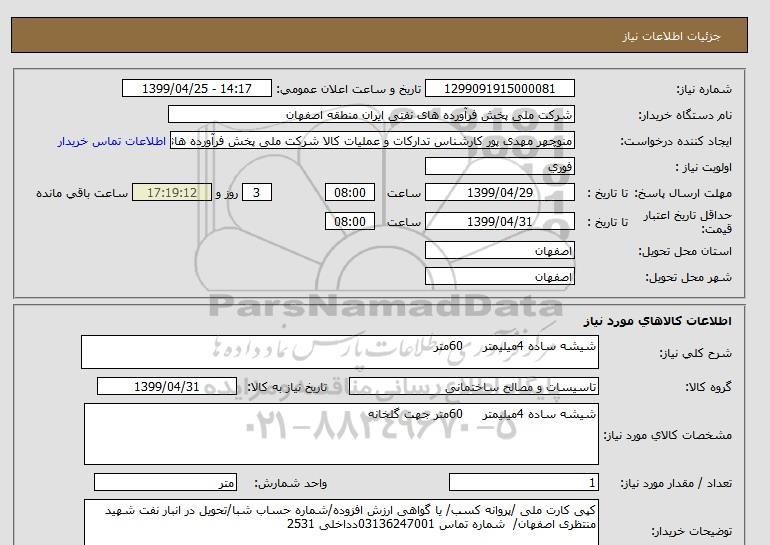
Task: Select the label شهر محل تحویل
Action: (x=688, y=277)
